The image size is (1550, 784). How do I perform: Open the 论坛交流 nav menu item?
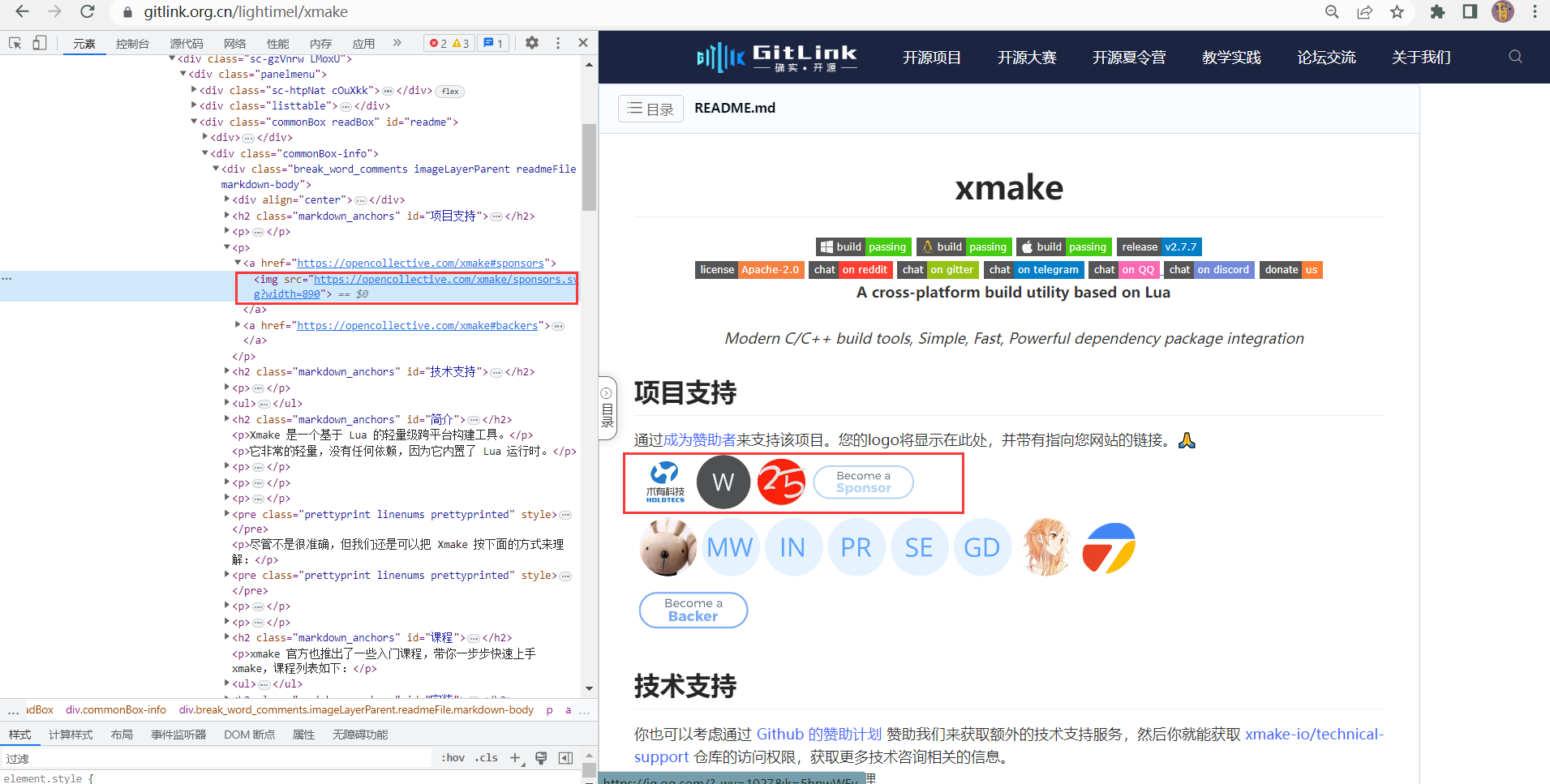[x=1326, y=58]
